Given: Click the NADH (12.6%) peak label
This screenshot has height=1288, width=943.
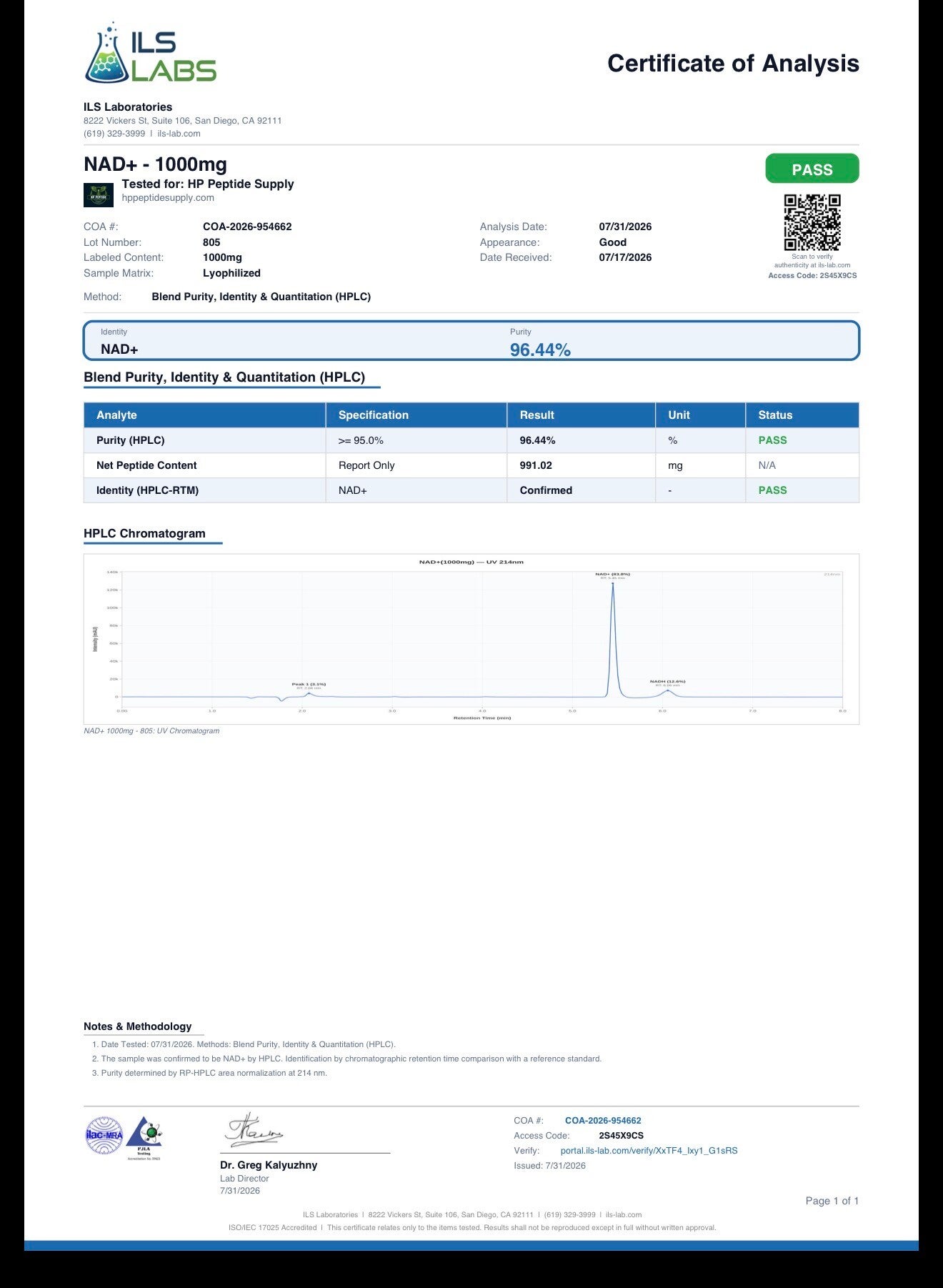Looking at the screenshot, I should point(667,682).
